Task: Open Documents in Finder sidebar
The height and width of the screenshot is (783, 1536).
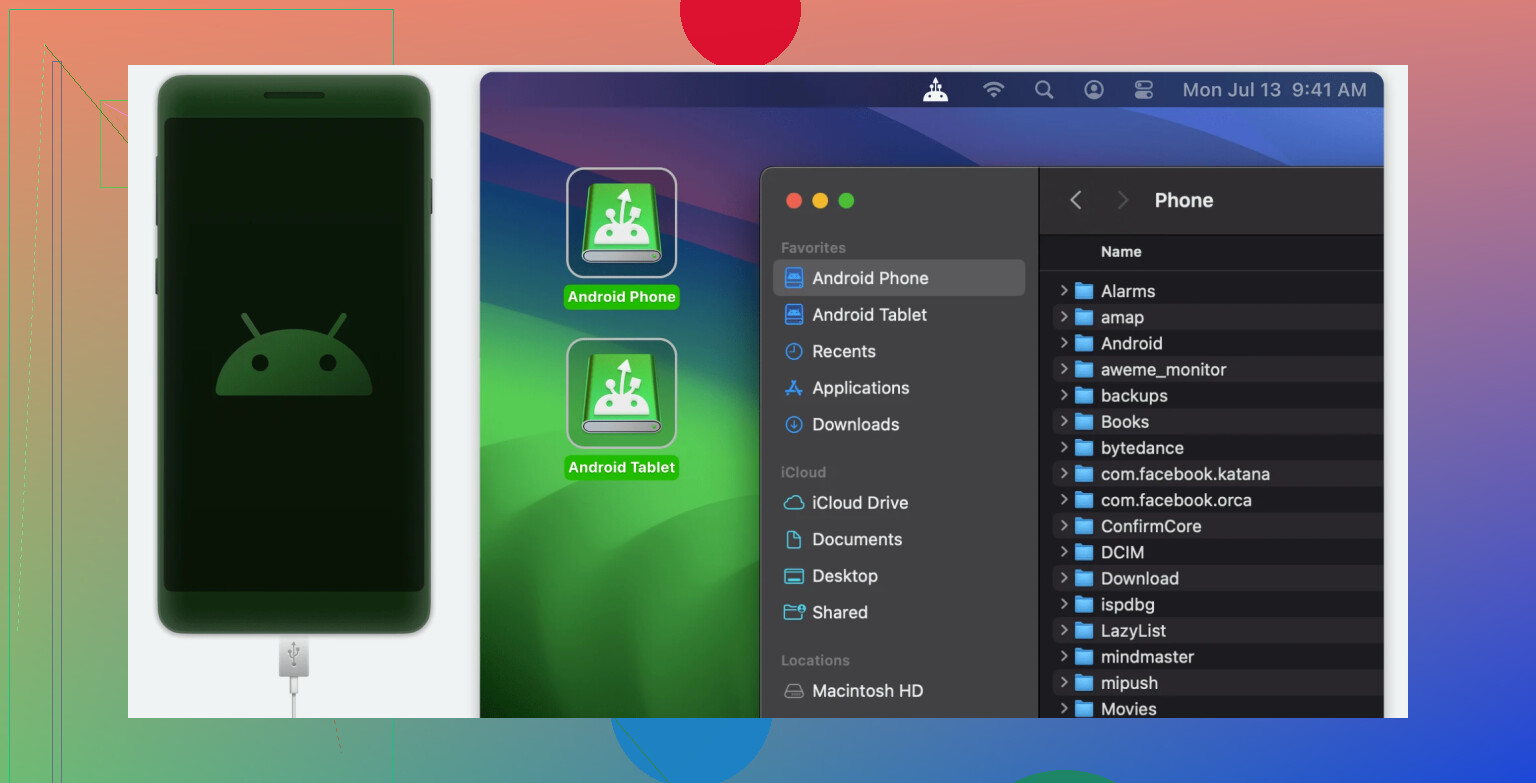Action: point(899,539)
